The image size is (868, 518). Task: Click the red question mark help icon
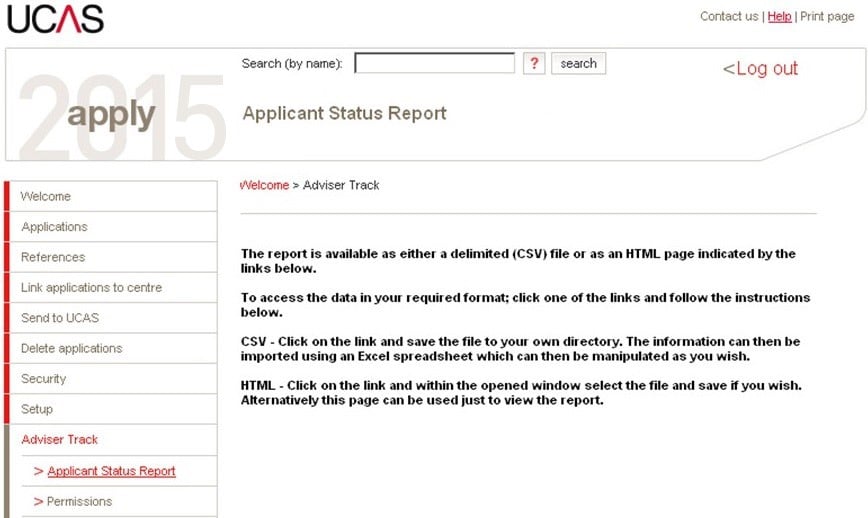pos(534,63)
